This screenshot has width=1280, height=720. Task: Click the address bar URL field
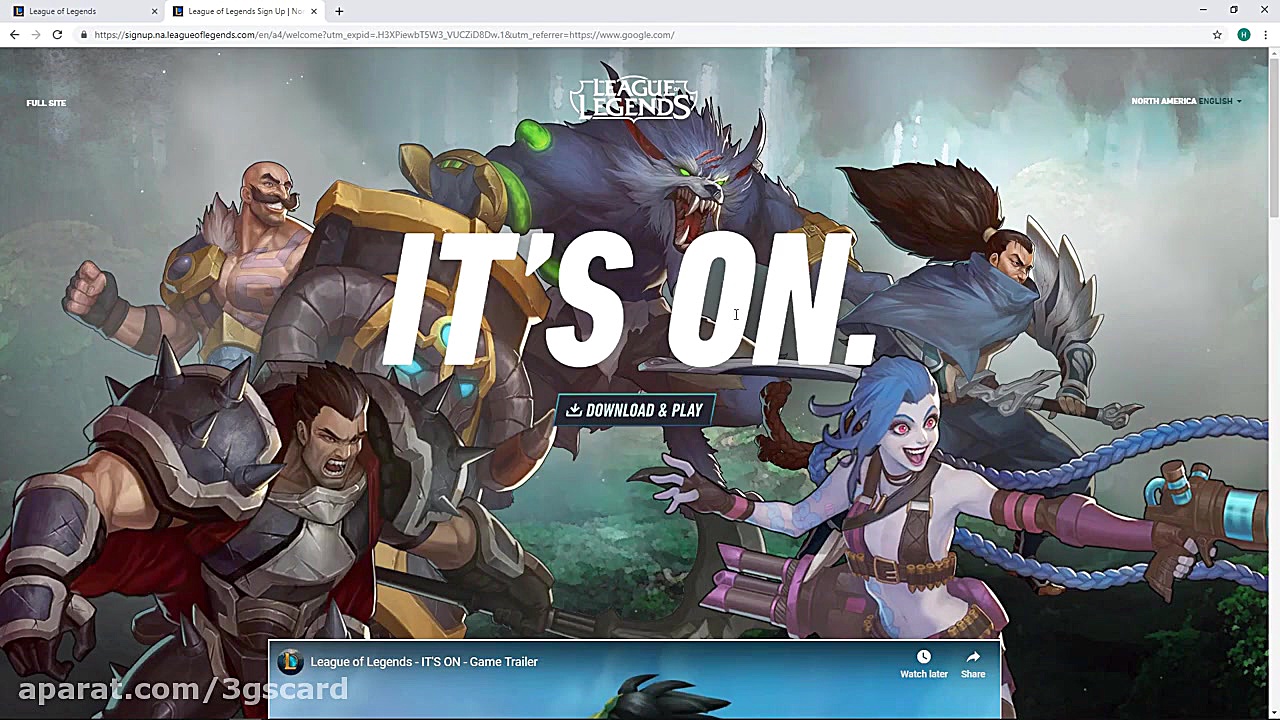click(x=640, y=35)
